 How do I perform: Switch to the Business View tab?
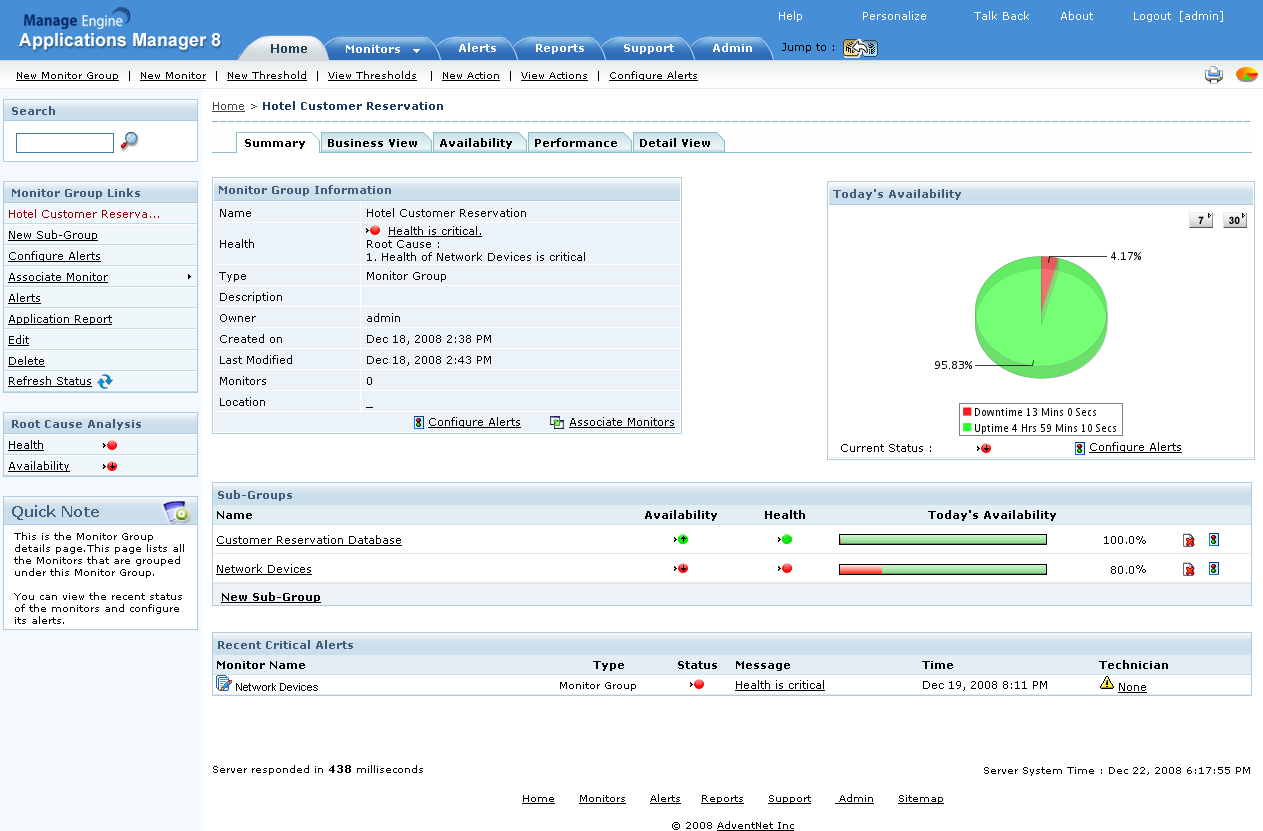372,143
